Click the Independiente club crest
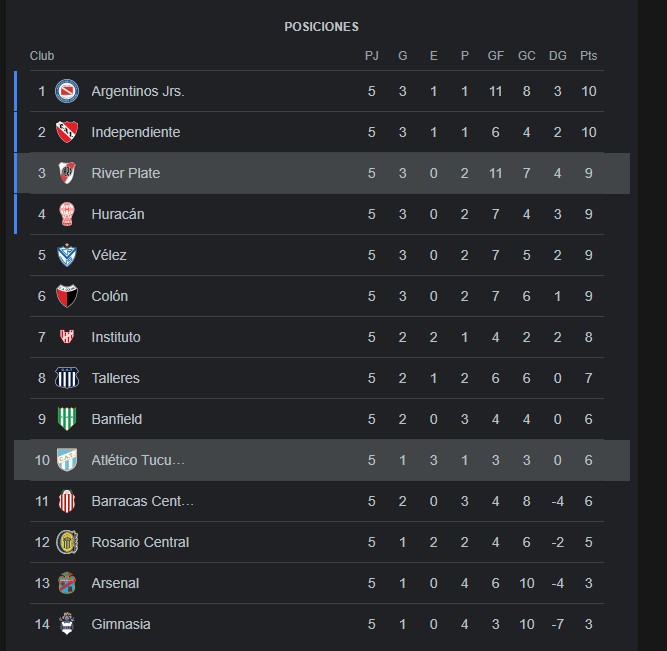The height and width of the screenshot is (651, 667). click(67, 132)
